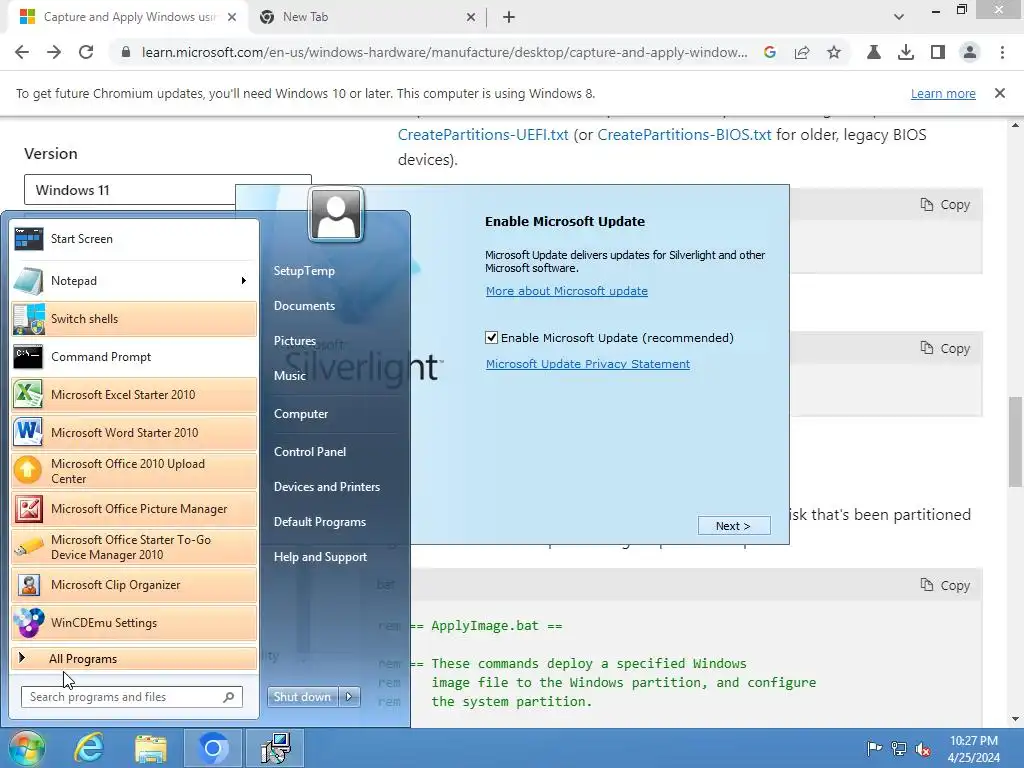Open Control Panel from the Start menu
This screenshot has width=1024, height=768.
[x=310, y=451]
